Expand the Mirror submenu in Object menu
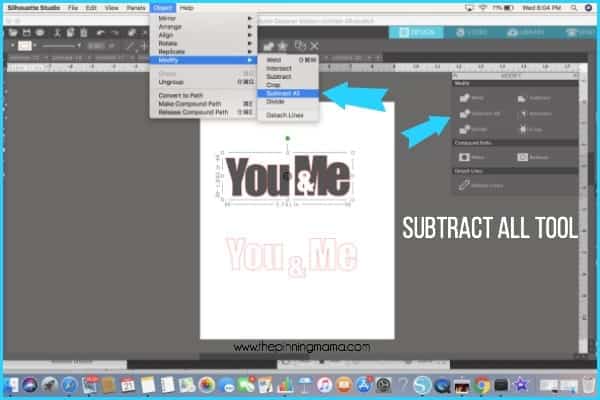Viewport: 600px width, 400px height. point(203,18)
